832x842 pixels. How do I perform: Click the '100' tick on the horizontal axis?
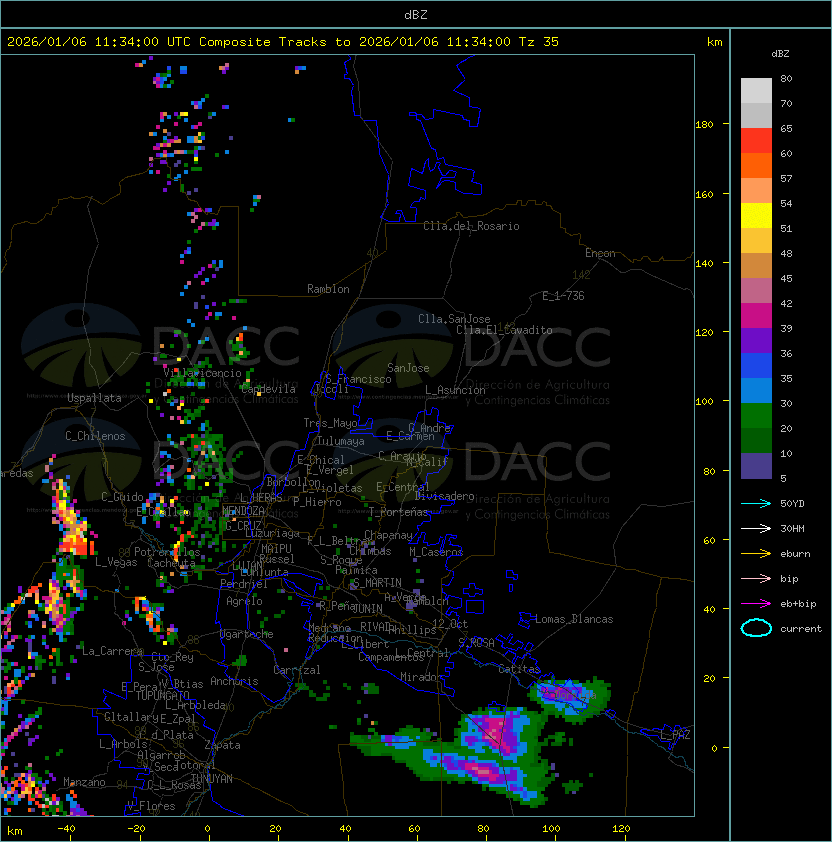552,829
